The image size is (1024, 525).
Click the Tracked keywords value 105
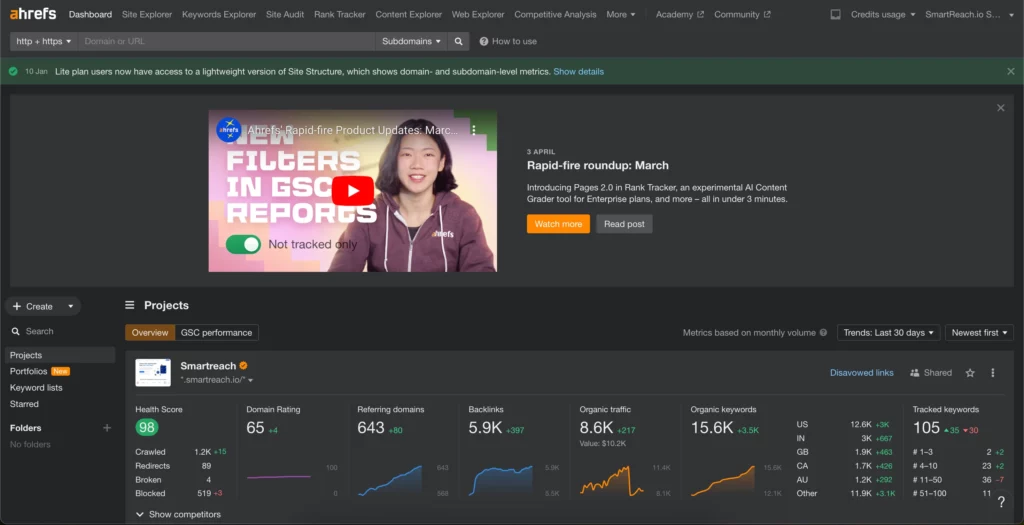(926, 428)
